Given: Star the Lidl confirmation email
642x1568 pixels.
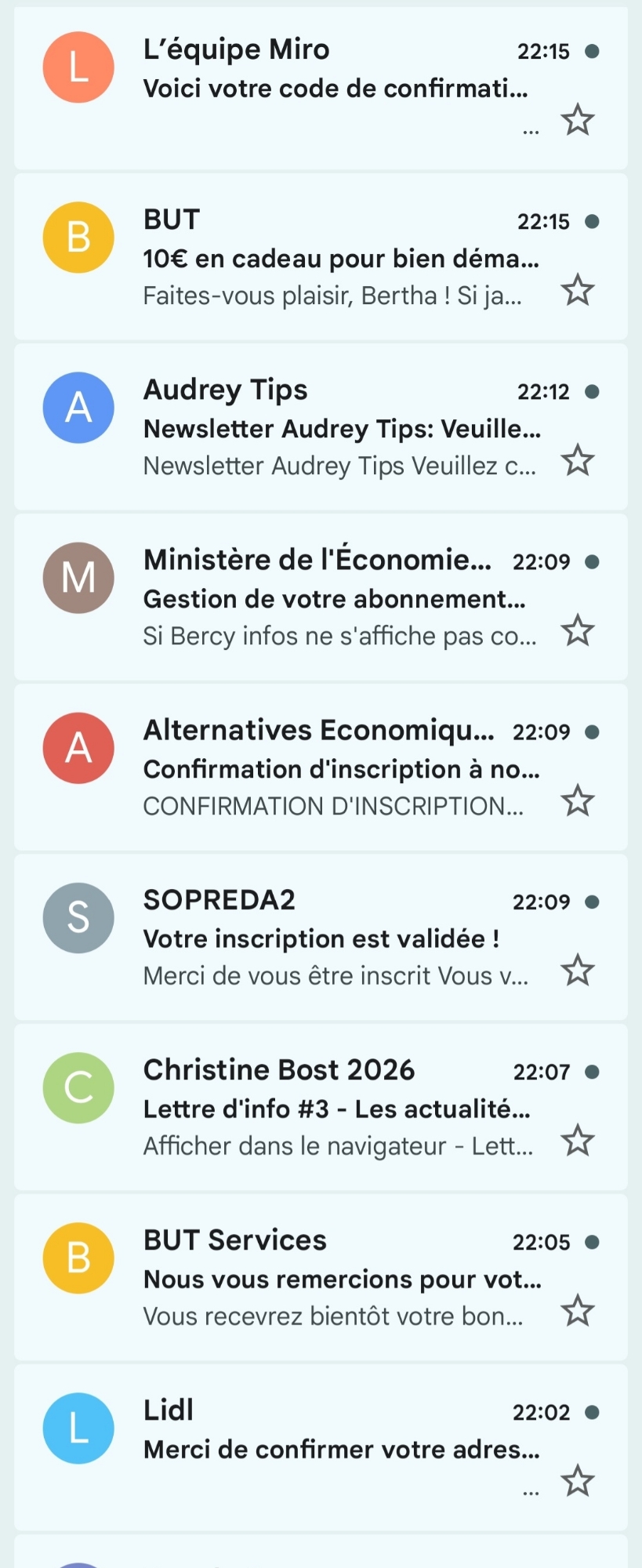Looking at the screenshot, I should pyautogui.click(x=578, y=1481).
